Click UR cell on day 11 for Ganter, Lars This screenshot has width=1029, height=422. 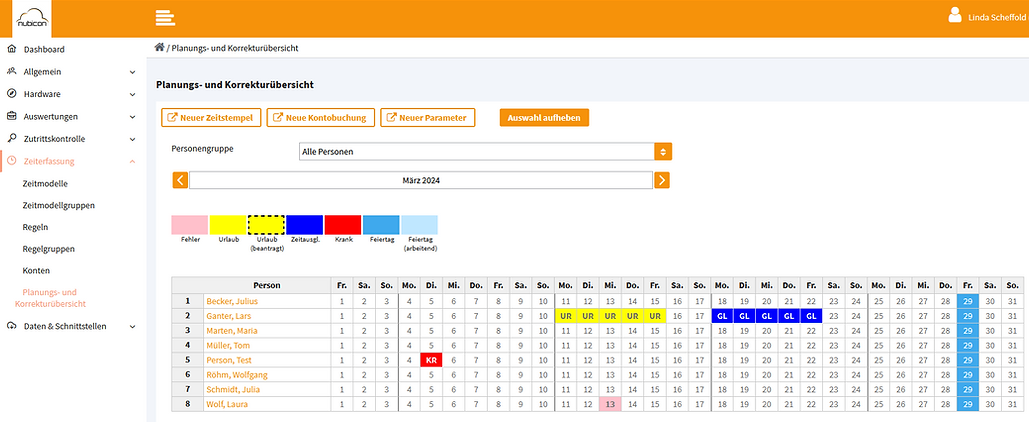pos(566,316)
